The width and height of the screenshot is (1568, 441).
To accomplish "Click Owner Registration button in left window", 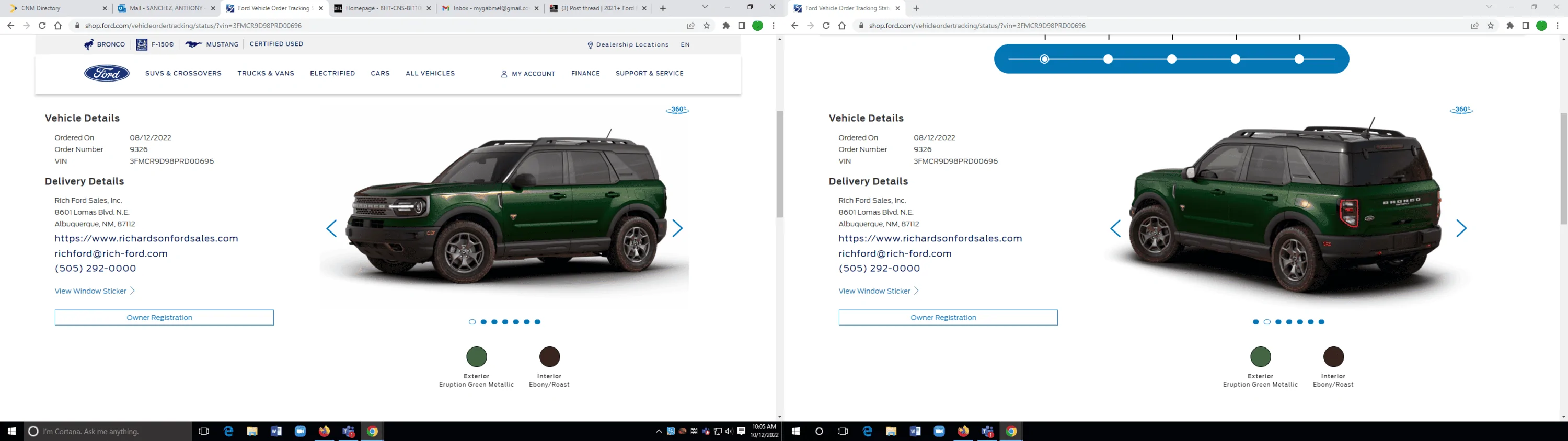I will (164, 318).
